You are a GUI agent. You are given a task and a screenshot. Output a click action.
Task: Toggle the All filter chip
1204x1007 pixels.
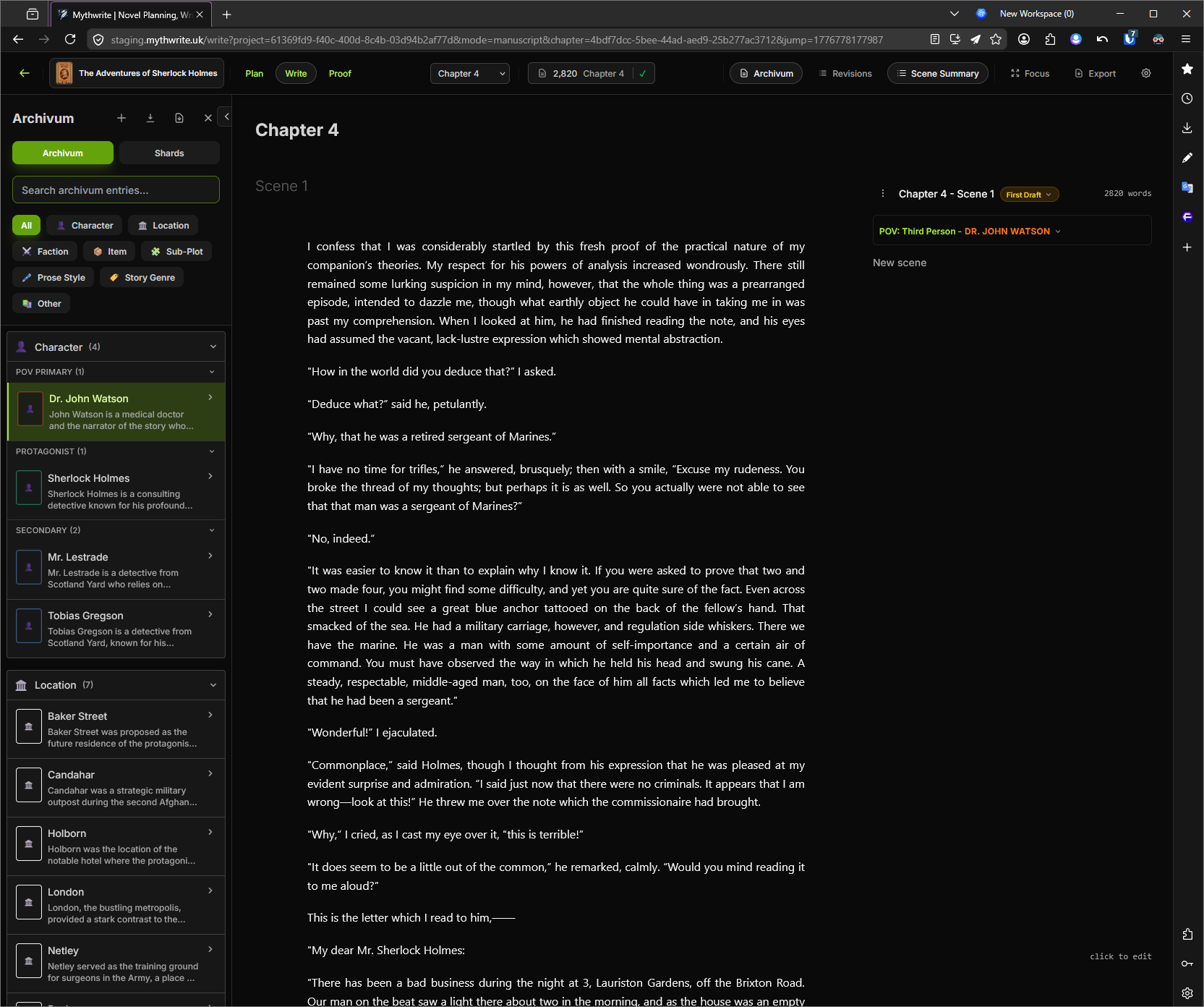pos(26,226)
